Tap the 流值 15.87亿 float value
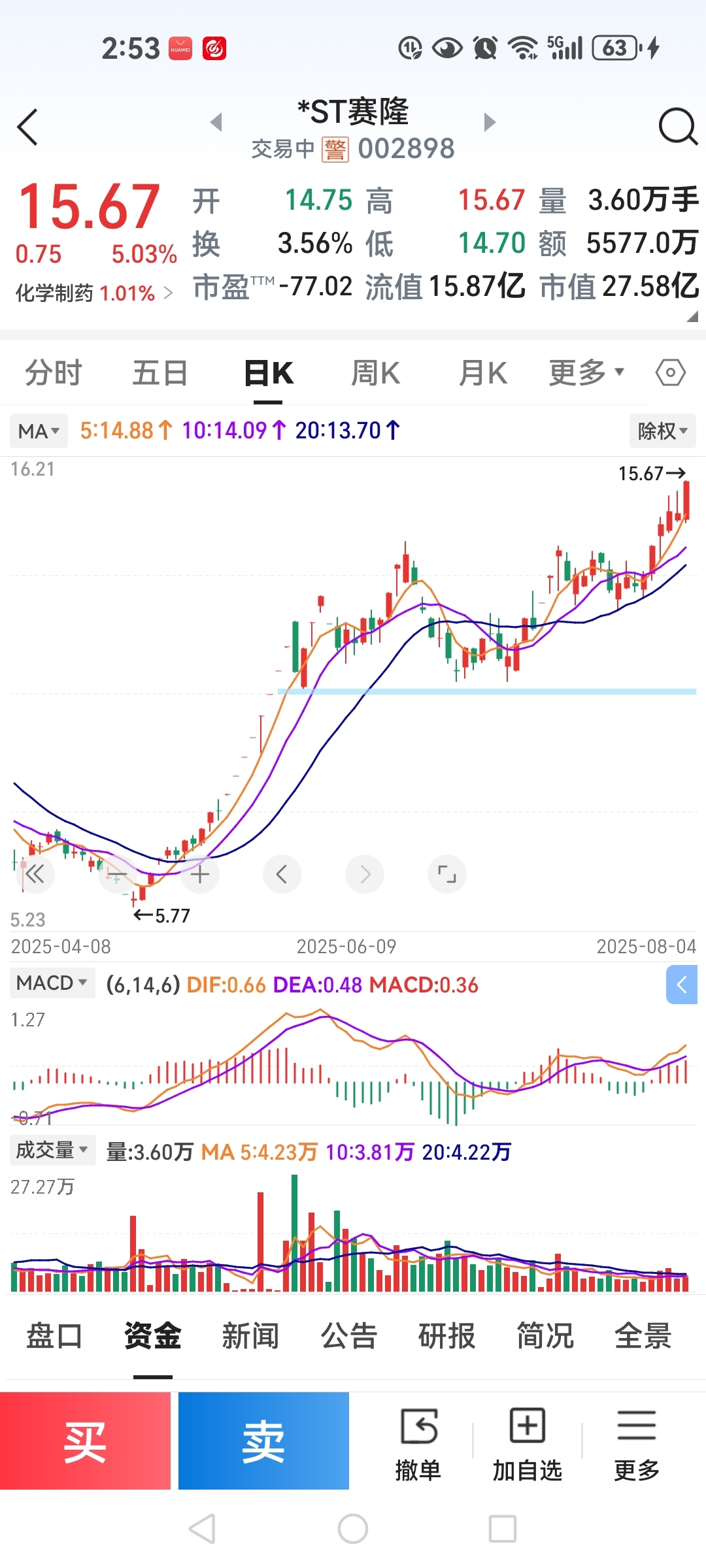 (x=445, y=287)
